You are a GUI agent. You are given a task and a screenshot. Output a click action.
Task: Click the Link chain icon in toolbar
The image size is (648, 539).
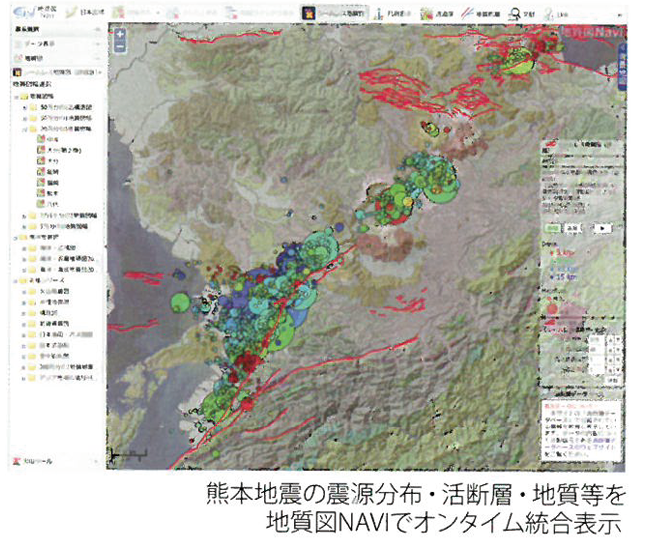coord(548,14)
